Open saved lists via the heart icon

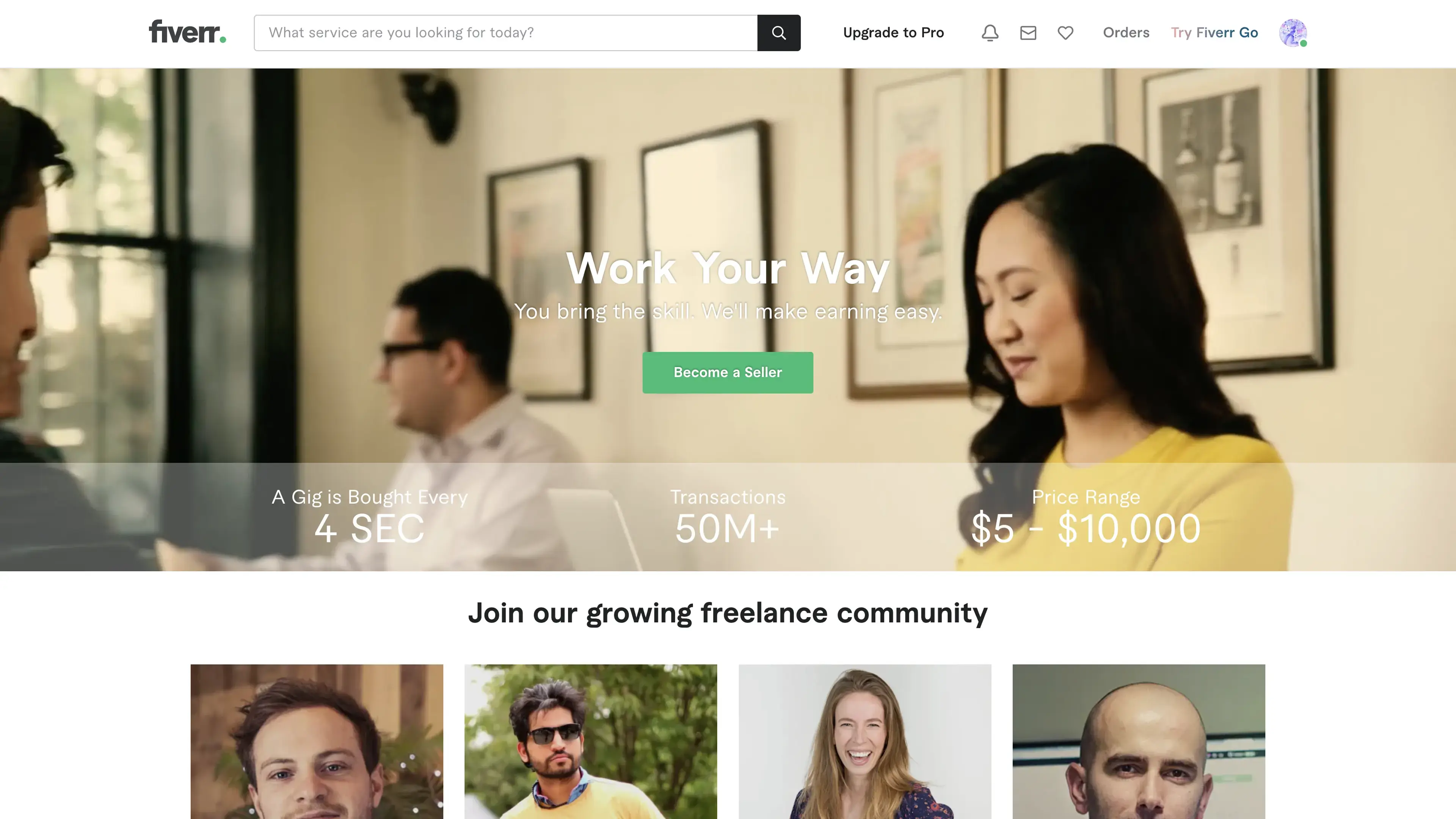pos(1065,33)
